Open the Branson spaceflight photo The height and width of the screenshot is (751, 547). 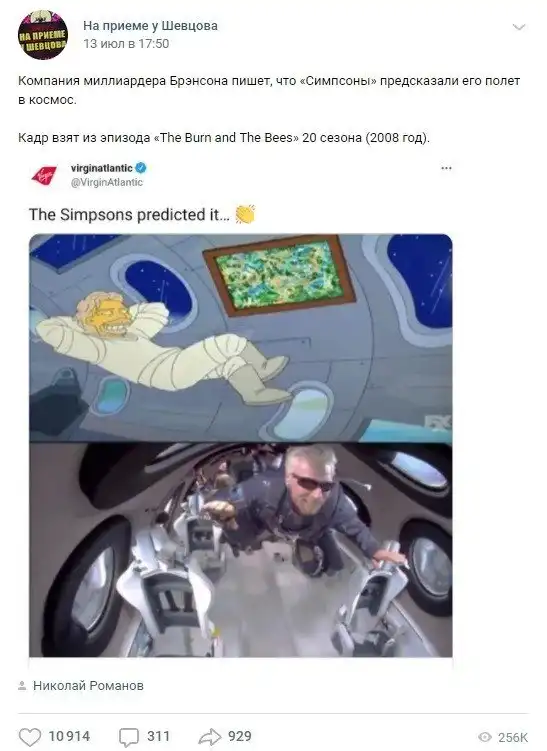tap(240, 549)
